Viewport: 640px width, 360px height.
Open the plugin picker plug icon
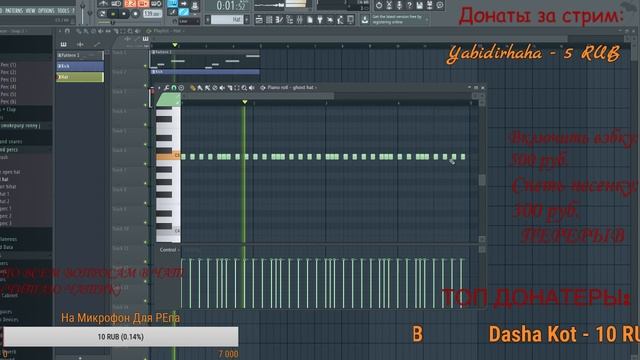[x=320, y=20]
